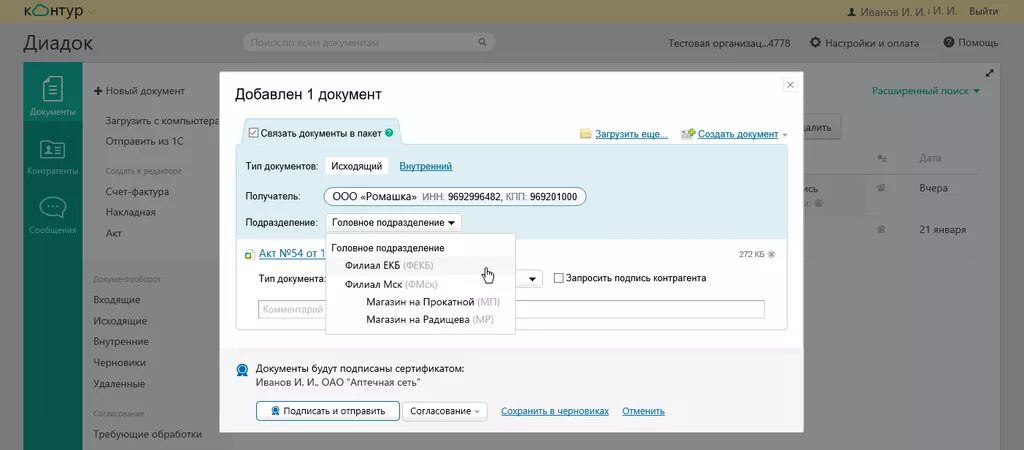The image size is (1024, 450).
Task: Expand the Создать документ dropdown
Action: (x=784, y=135)
